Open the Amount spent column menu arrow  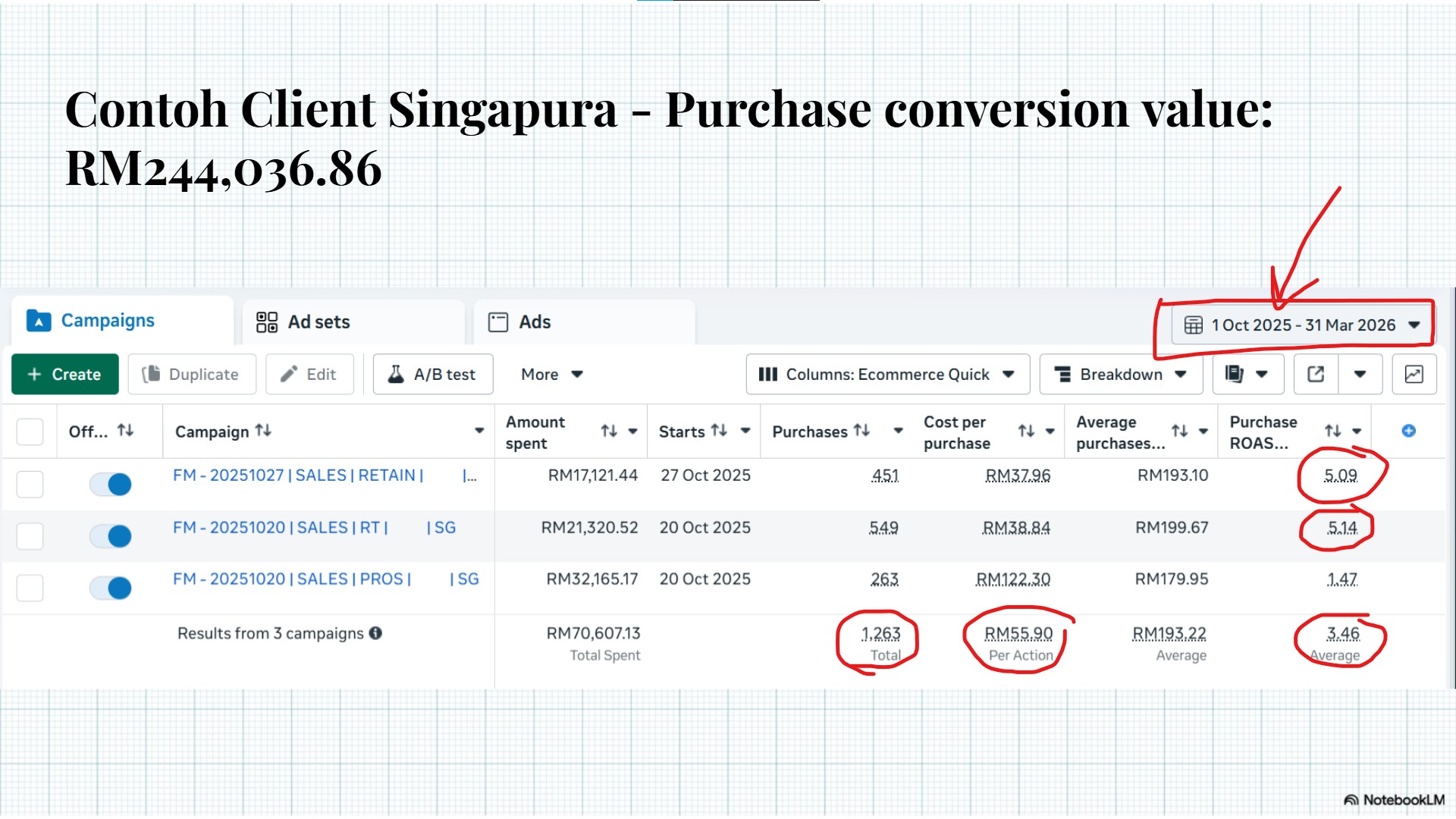(632, 431)
